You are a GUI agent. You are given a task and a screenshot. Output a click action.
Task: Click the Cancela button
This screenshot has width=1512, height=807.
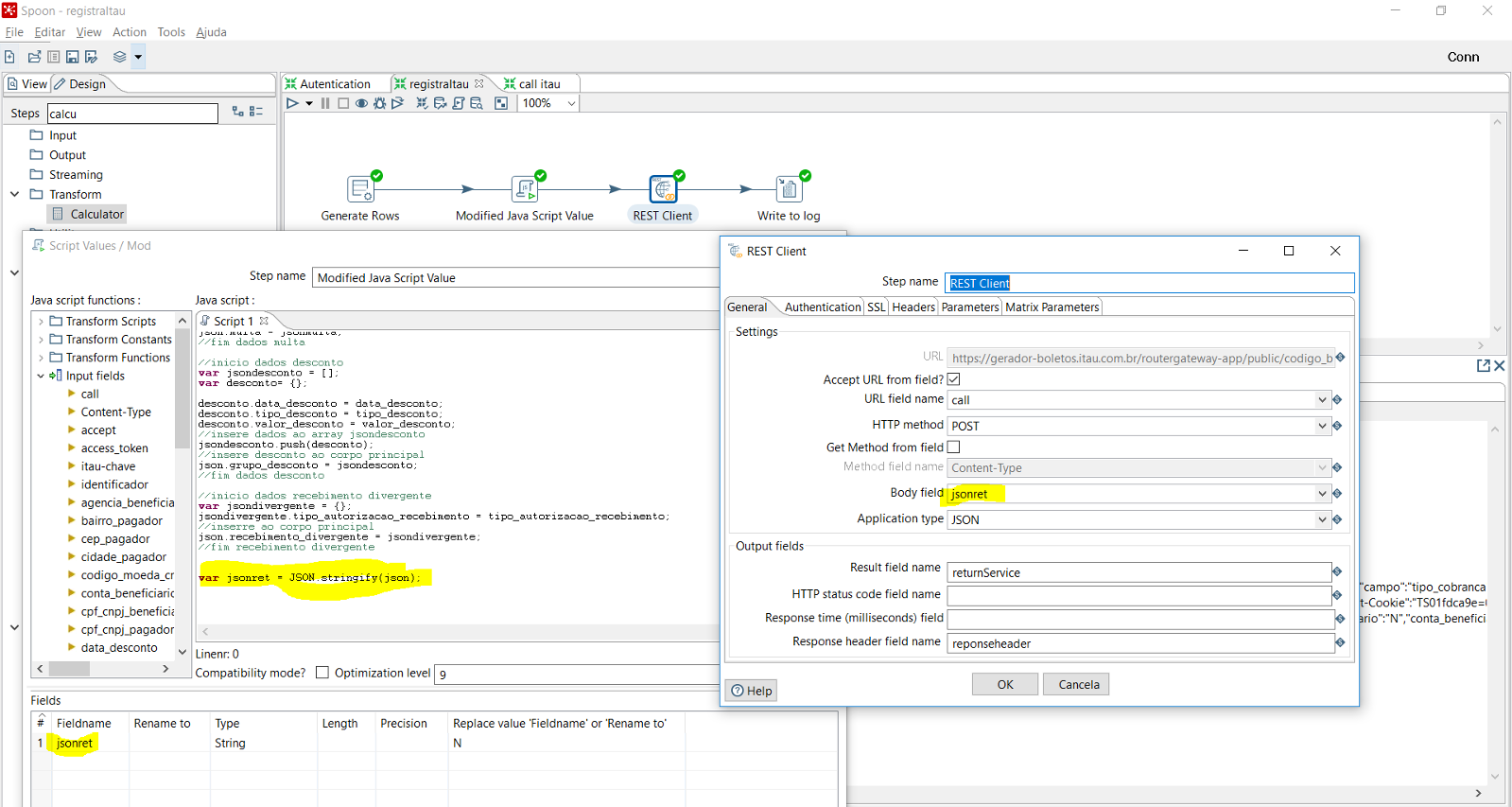pos(1078,684)
